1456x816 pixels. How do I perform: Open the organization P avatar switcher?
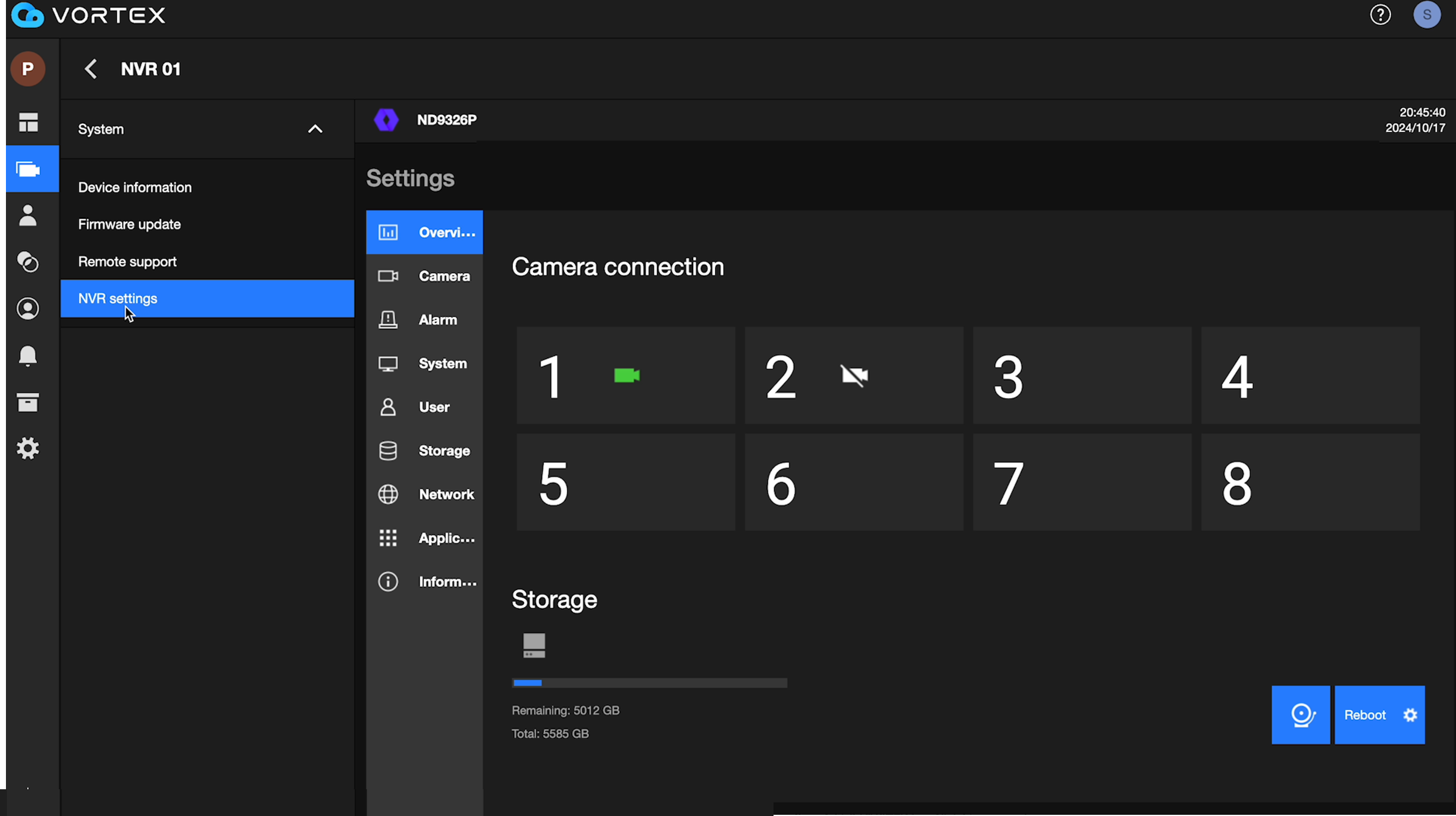pyautogui.click(x=28, y=69)
